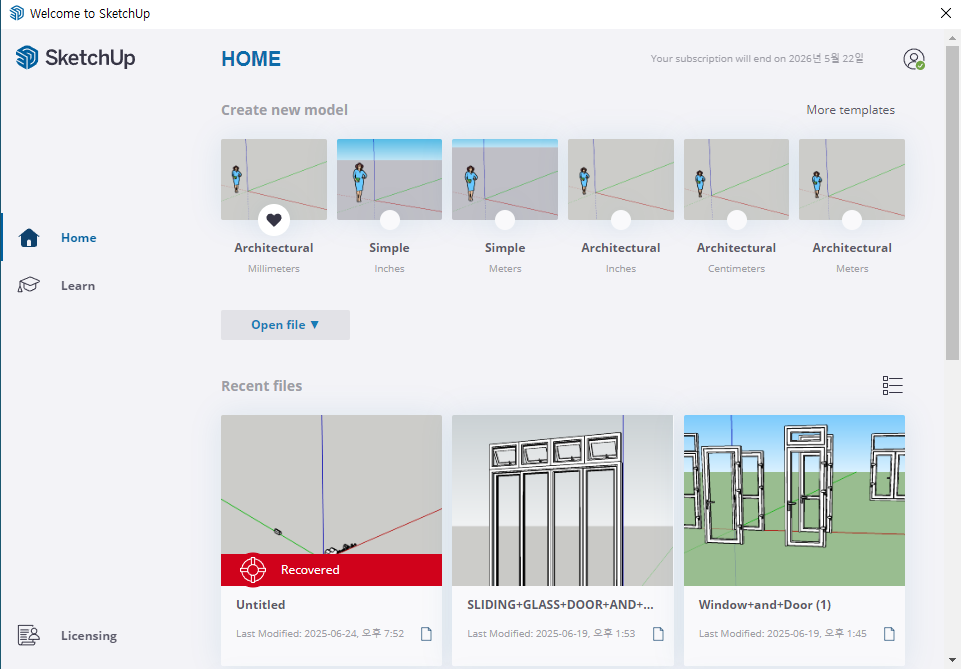Click the 'Millimeters' unit label
This screenshot has width=961, height=669.
274,268
